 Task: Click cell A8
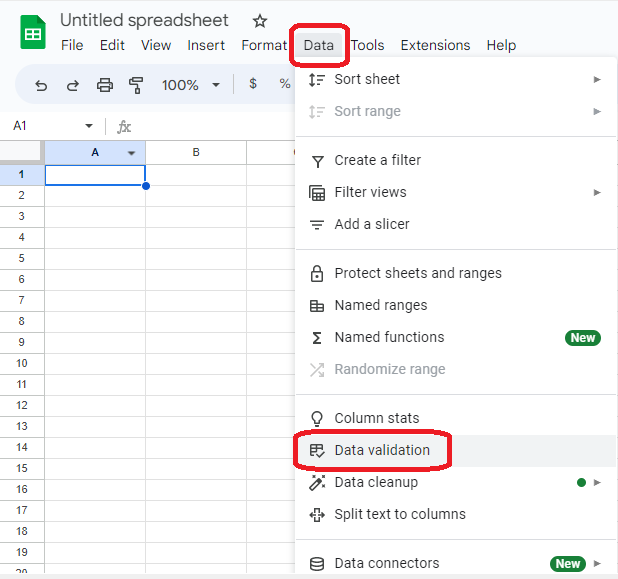(x=95, y=322)
